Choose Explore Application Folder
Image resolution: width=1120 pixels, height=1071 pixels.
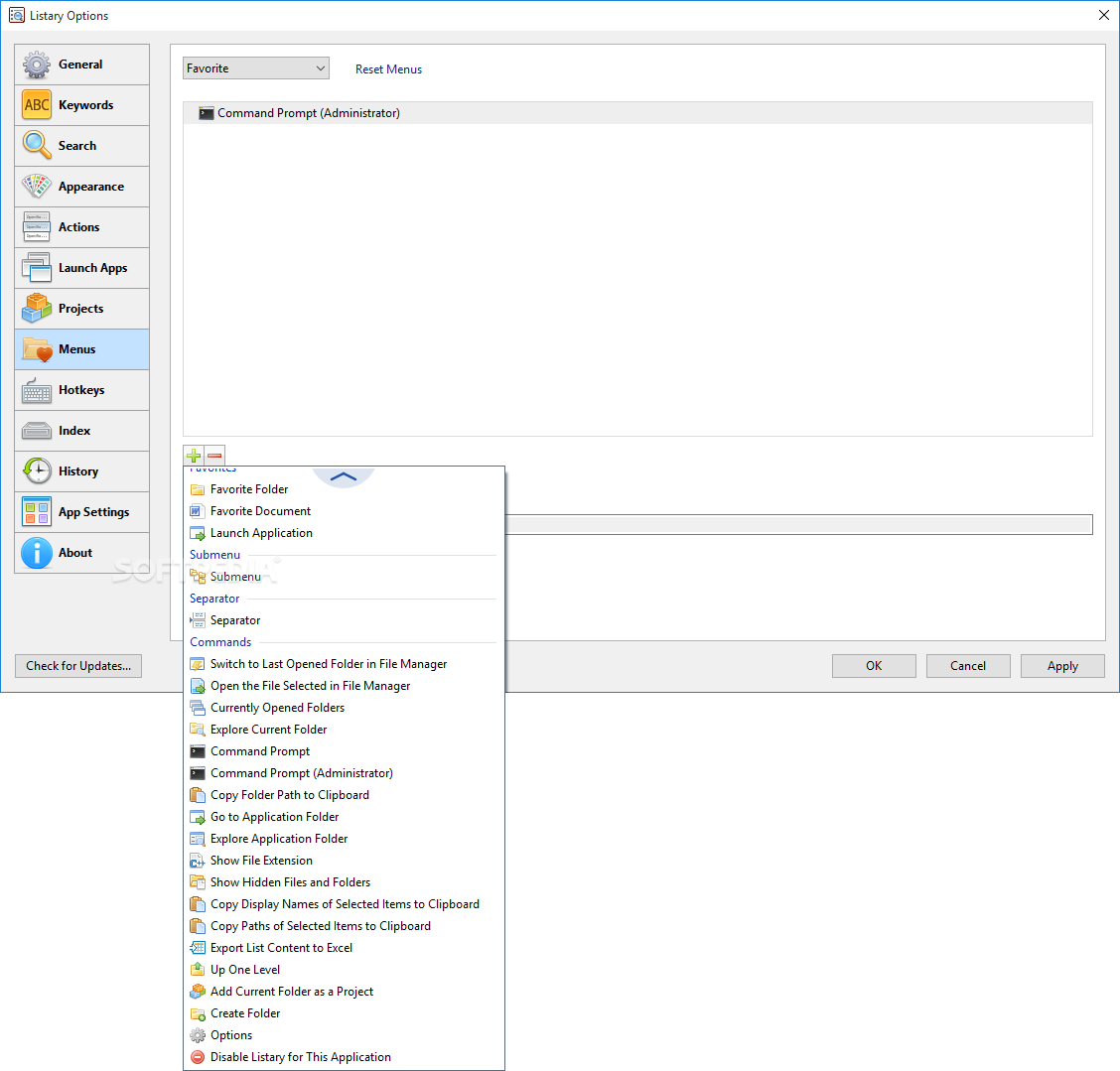(x=344, y=839)
